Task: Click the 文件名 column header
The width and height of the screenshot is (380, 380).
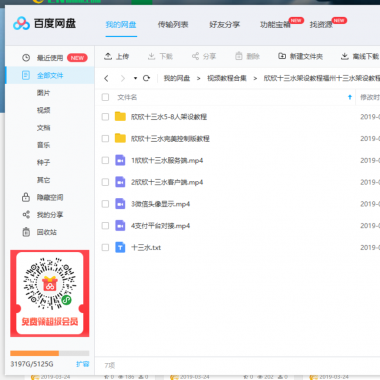Action: 127,97
